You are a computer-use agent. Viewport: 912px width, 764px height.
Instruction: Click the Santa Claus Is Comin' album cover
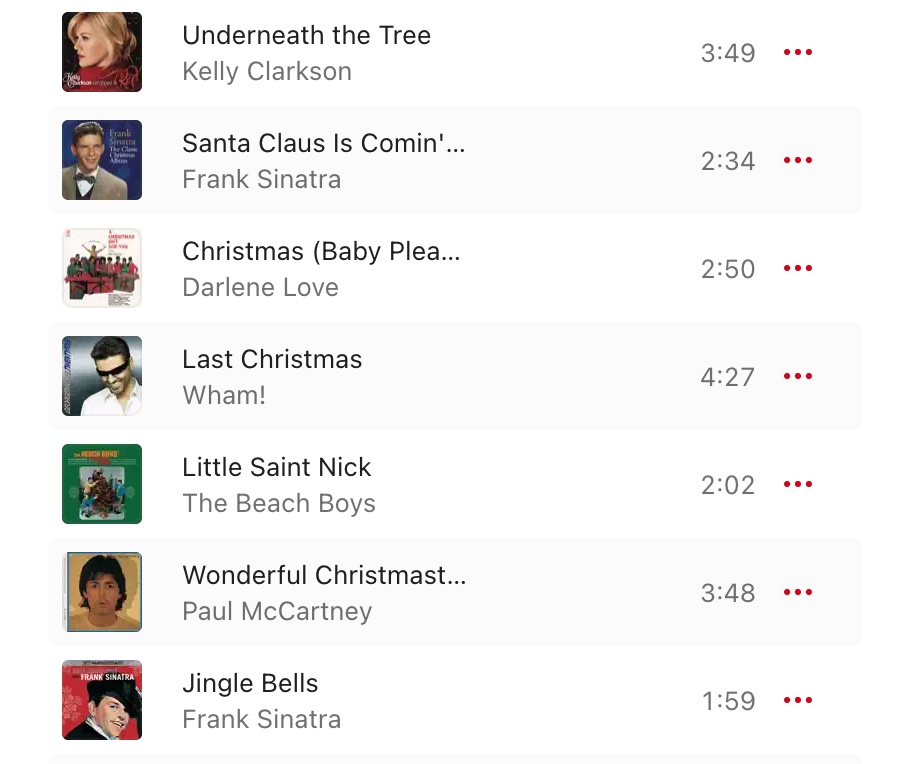pos(102,160)
